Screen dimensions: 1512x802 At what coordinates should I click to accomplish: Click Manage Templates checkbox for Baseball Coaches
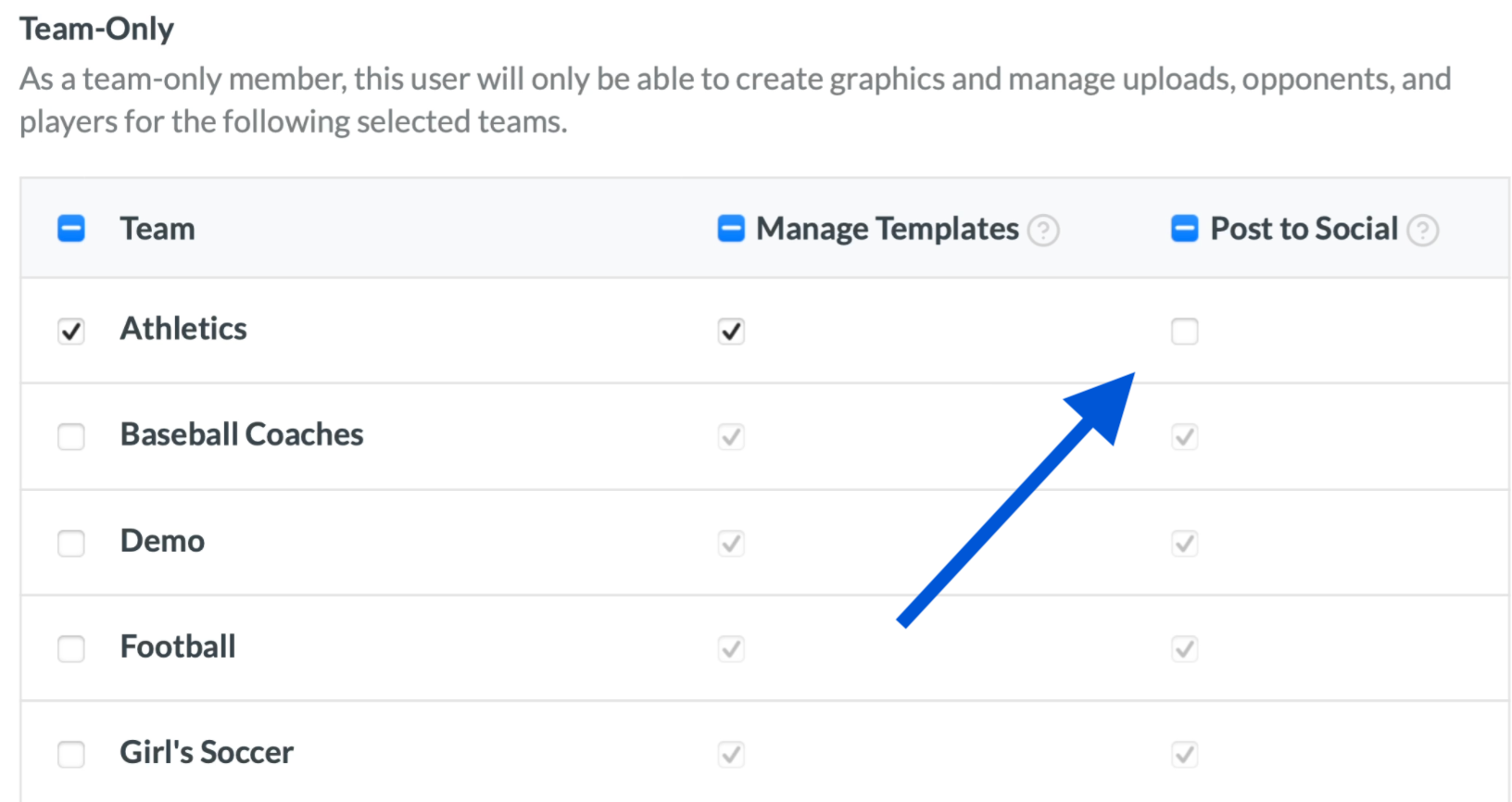731,436
